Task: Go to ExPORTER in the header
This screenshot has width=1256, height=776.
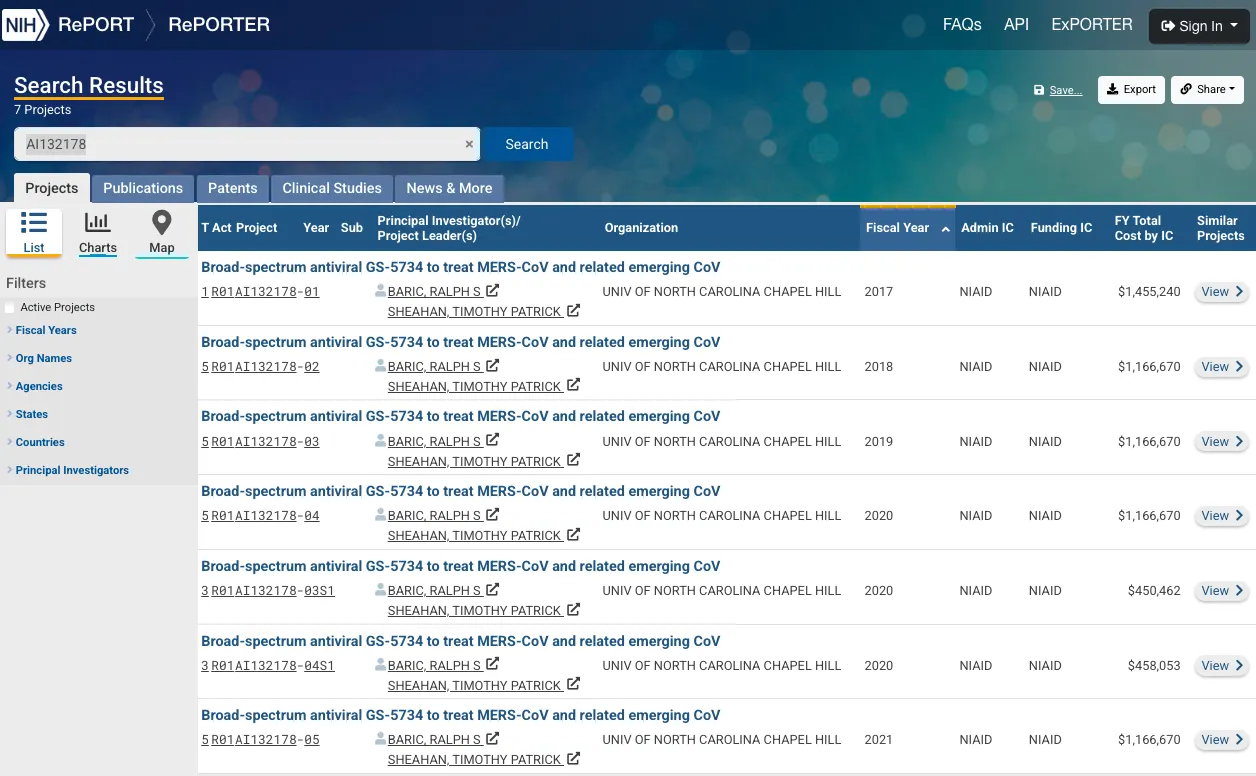Action: pos(1092,25)
